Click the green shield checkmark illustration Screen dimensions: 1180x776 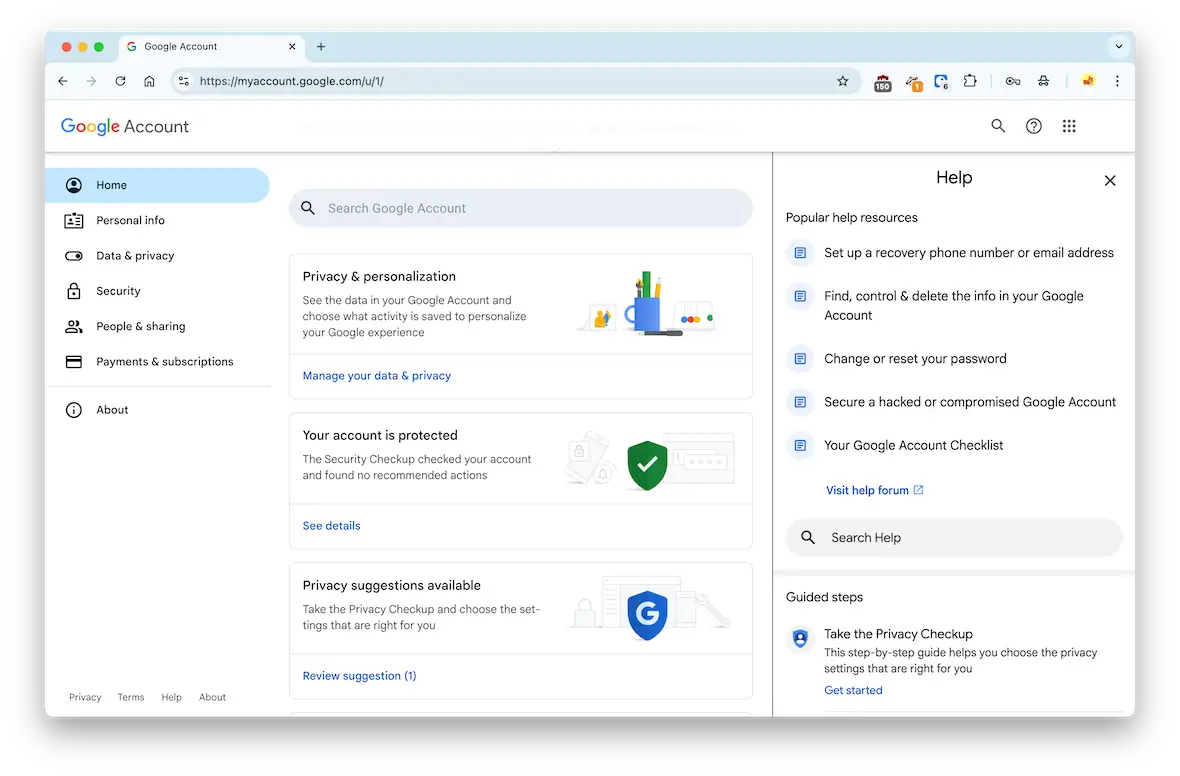point(647,465)
